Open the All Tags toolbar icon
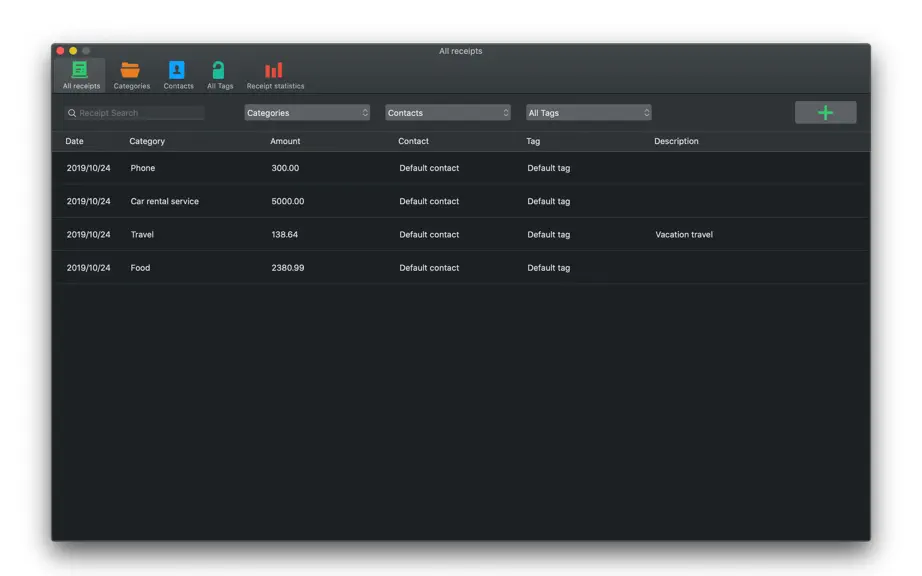The height and width of the screenshot is (576, 922). [x=218, y=70]
